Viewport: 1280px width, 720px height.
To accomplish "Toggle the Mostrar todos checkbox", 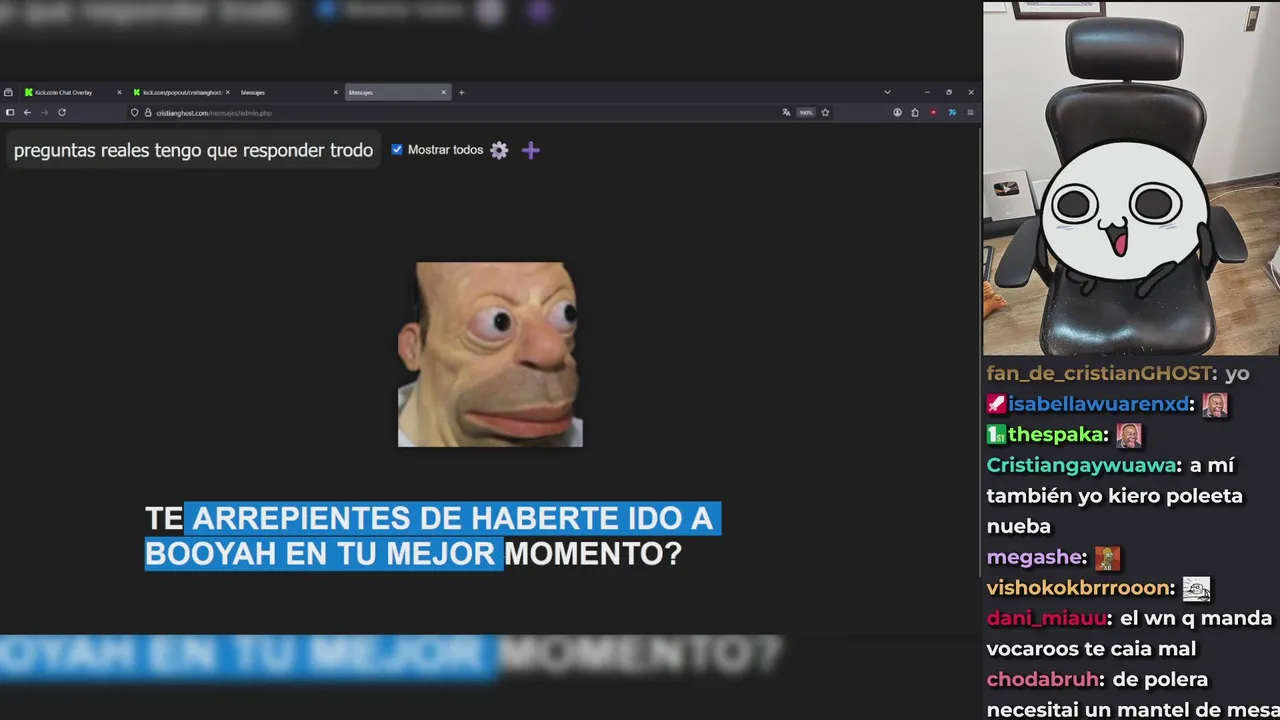I will pos(397,149).
